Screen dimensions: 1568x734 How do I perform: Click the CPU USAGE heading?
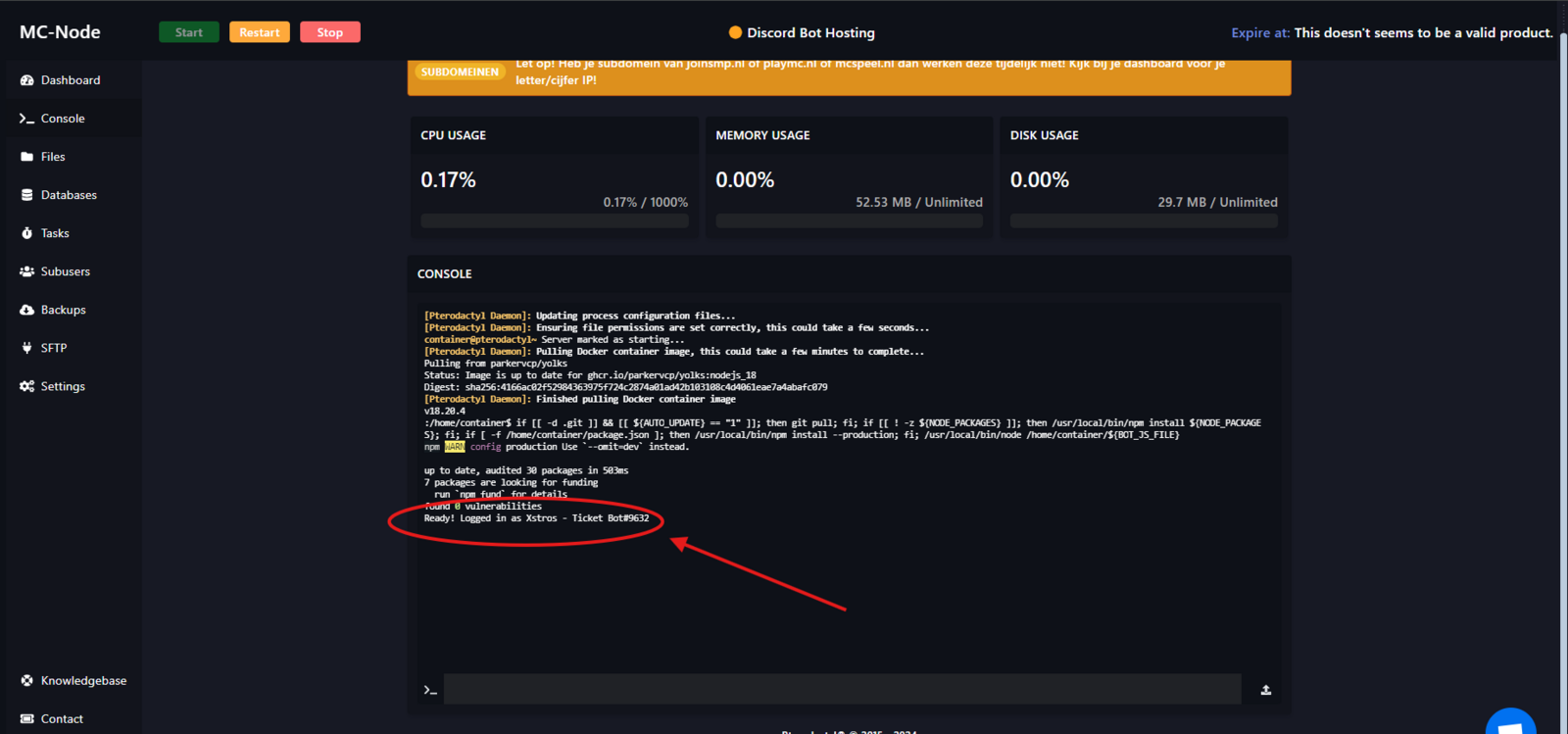click(x=453, y=135)
